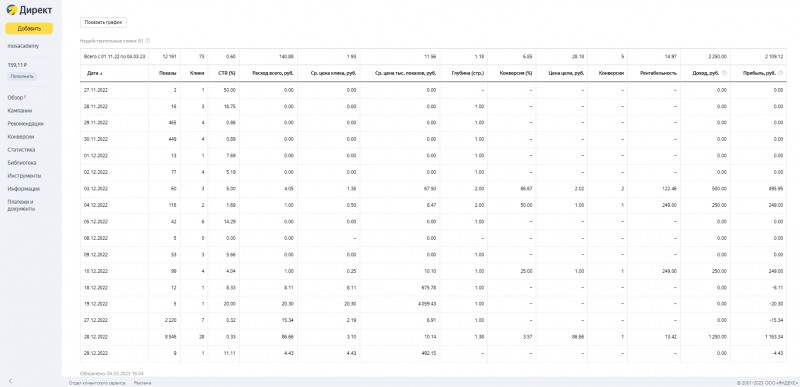Image resolution: width=800 pixels, height=387 pixels.
Task: Click the Yandex Direct logo icon
Action: coord(12,10)
